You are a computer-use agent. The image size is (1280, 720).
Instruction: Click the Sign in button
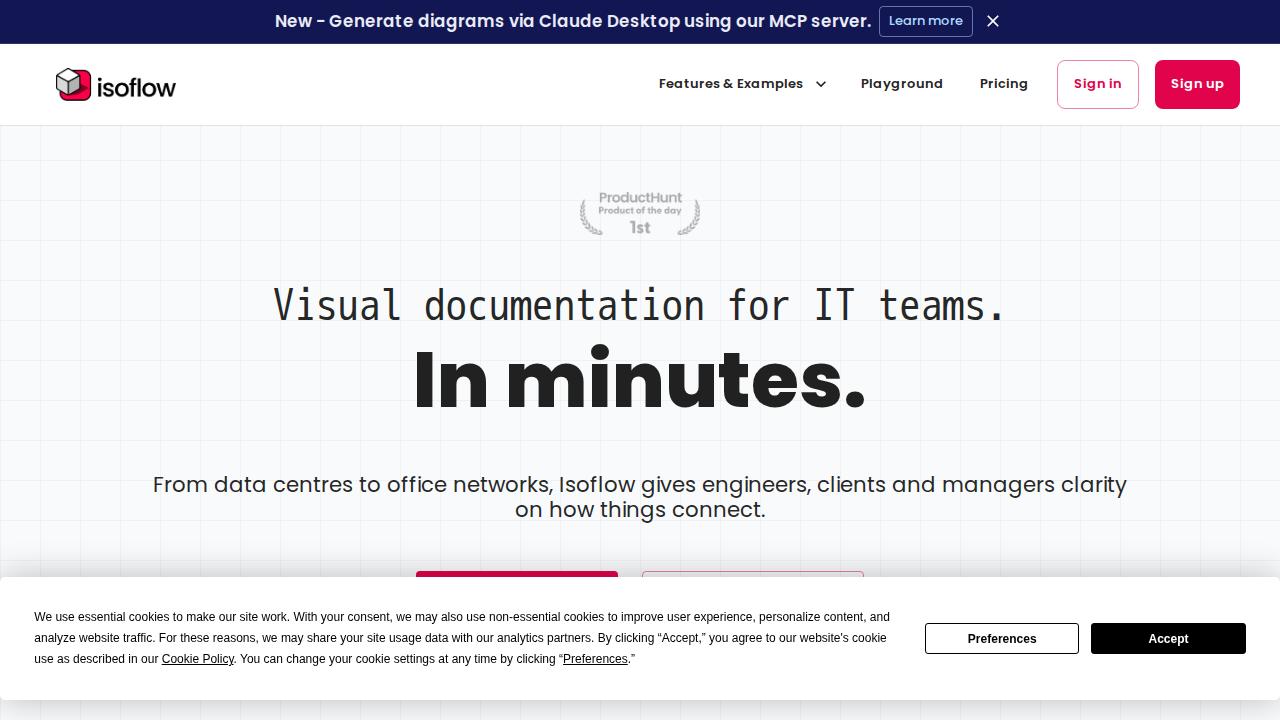1098,84
